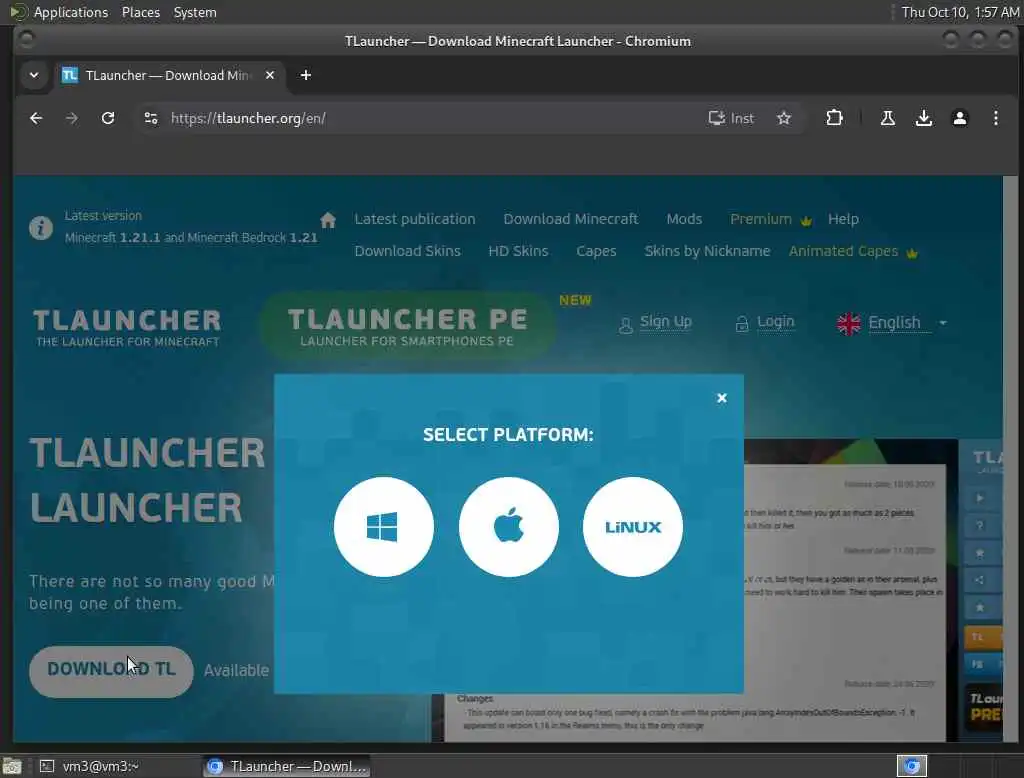Choose the Linux platform icon
Viewport: 1024px width, 778px height.
pos(633,527)
